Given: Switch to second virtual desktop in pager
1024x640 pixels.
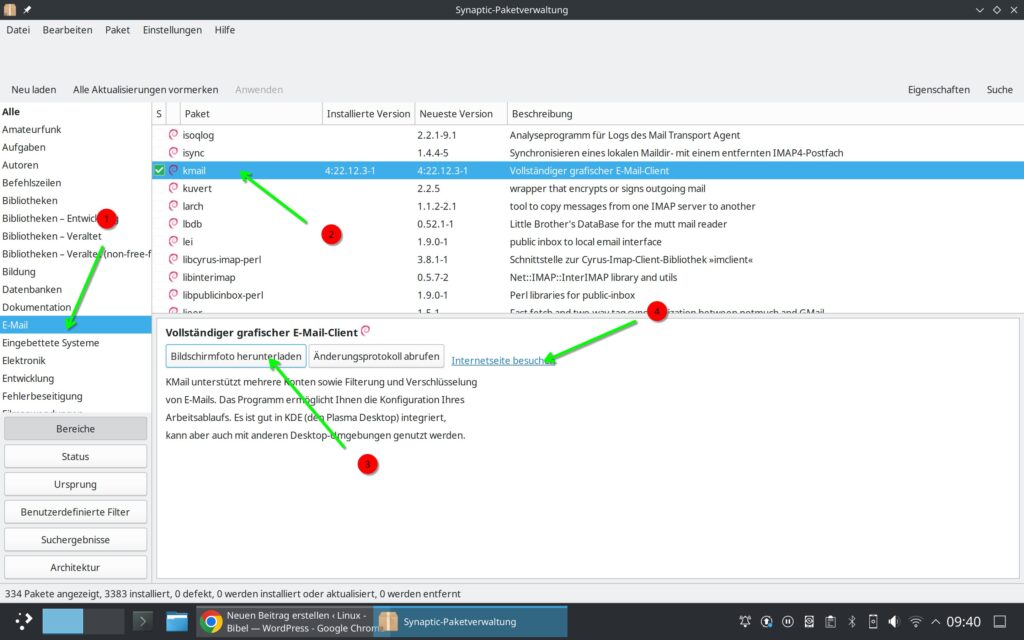Looking at the screenshot, I should (104, 621).
